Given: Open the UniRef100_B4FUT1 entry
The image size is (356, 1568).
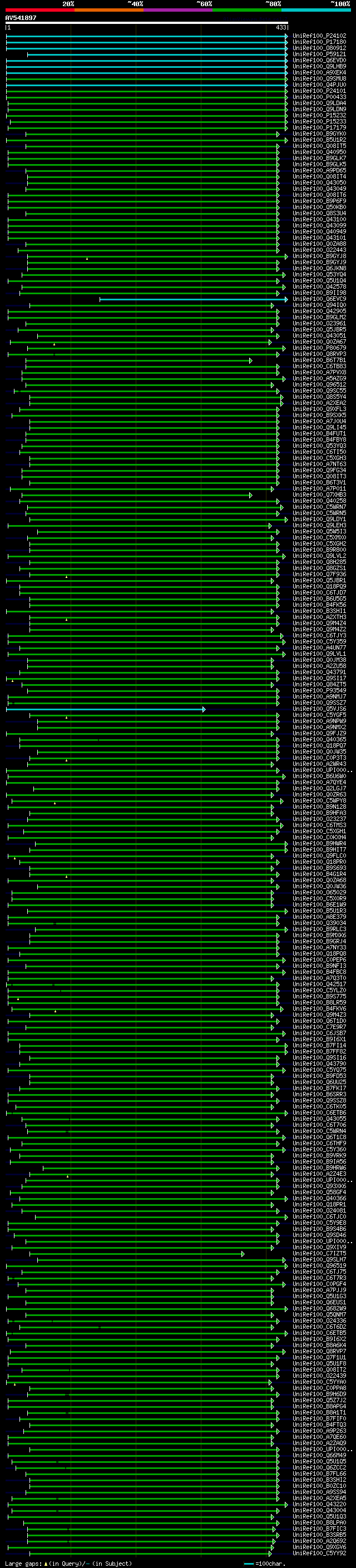Looking at the screenshot, I should [x=319, y=433].
